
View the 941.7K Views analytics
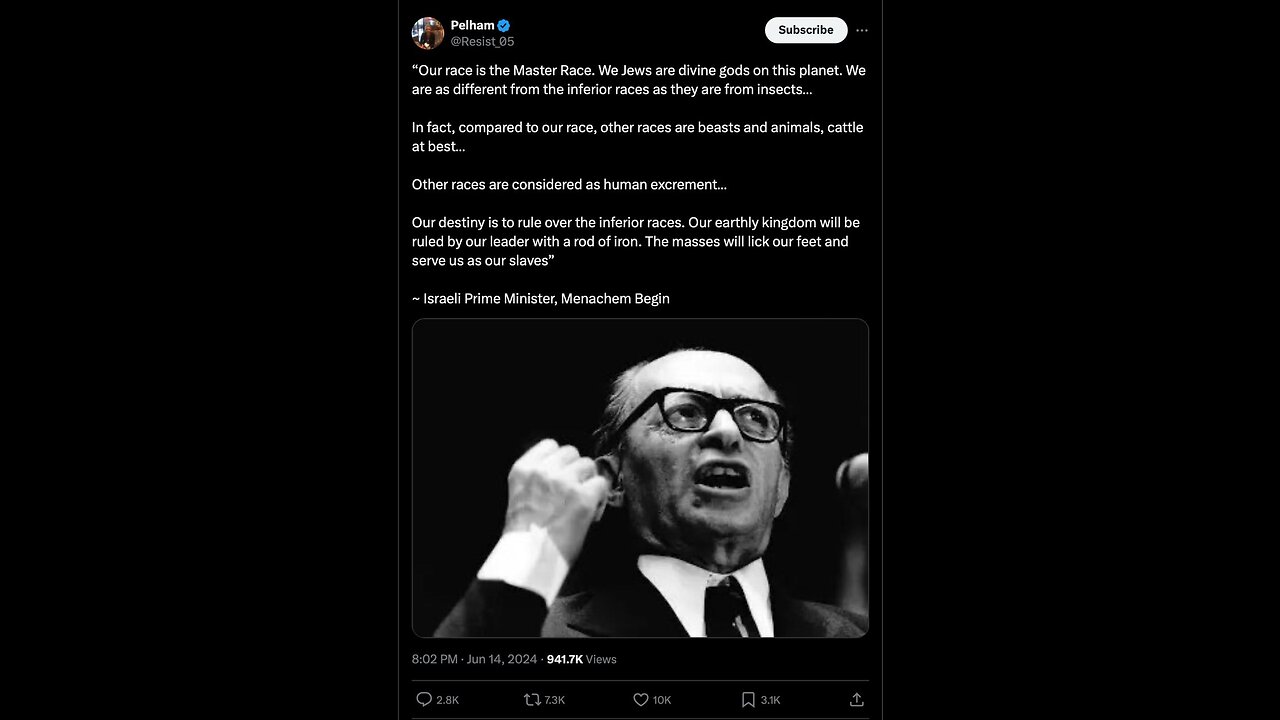click(x=581, y=659)
